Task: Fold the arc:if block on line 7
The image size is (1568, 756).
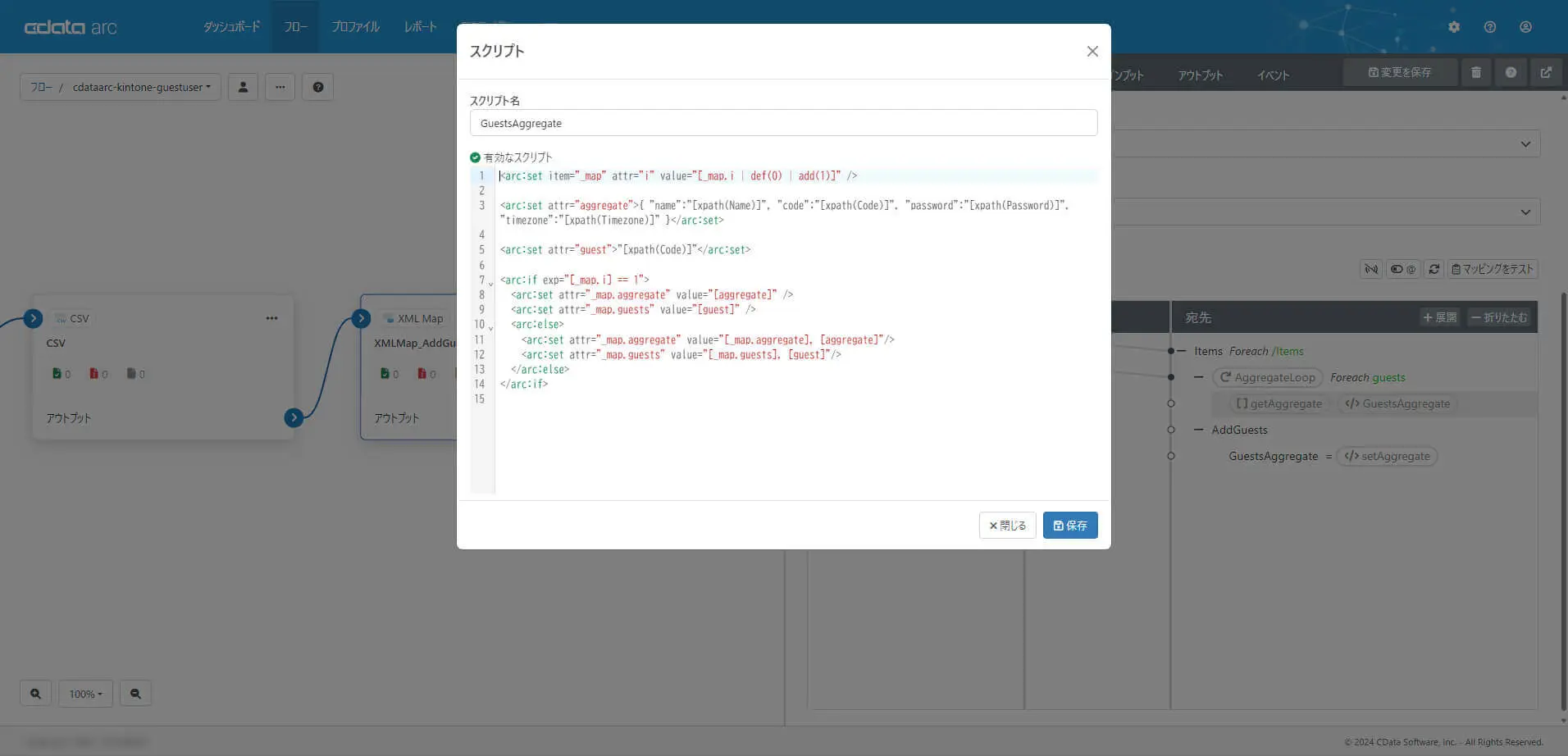Action: pyautogui.click(x=491, y=284)
